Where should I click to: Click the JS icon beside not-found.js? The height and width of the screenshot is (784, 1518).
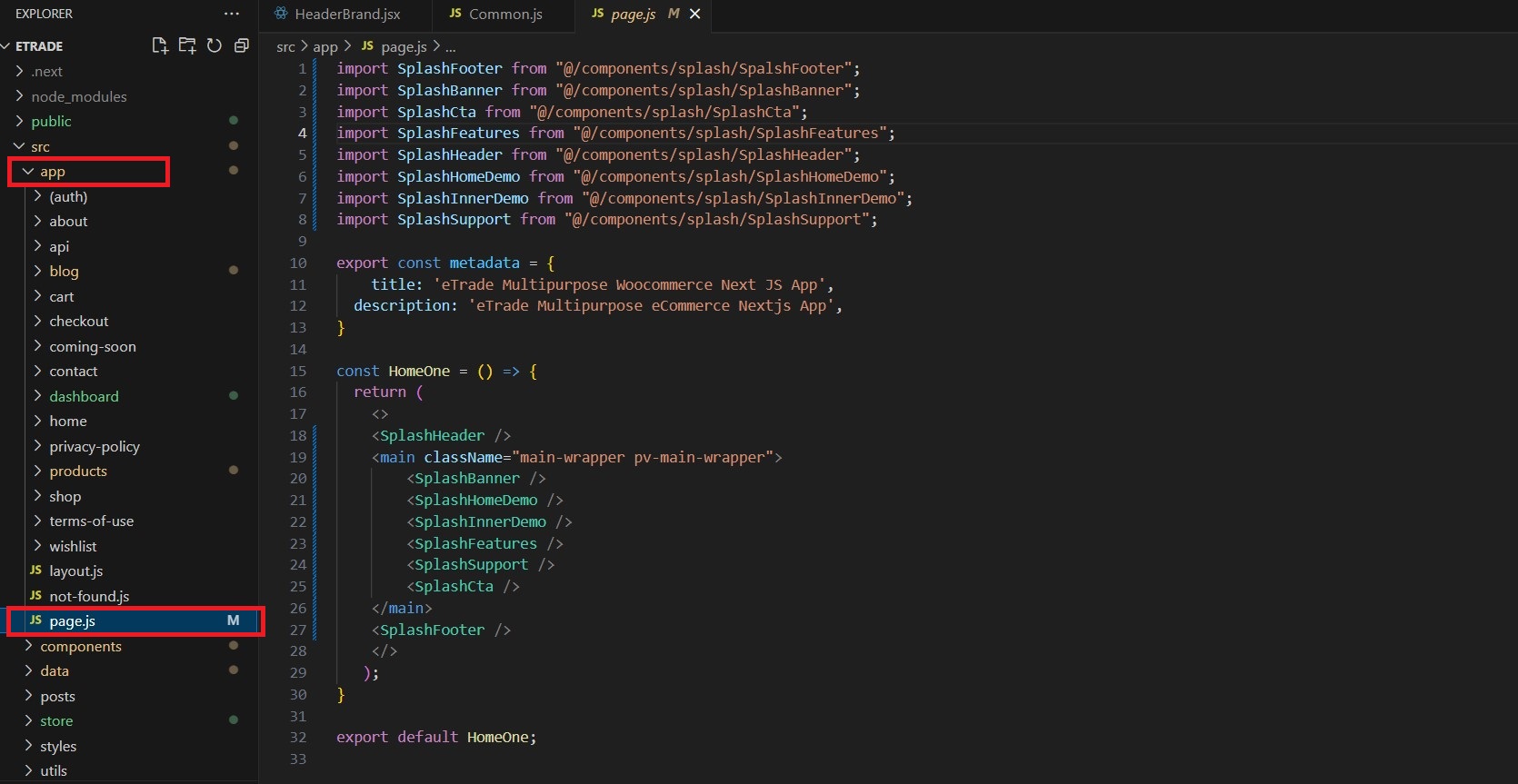point(35,596)
